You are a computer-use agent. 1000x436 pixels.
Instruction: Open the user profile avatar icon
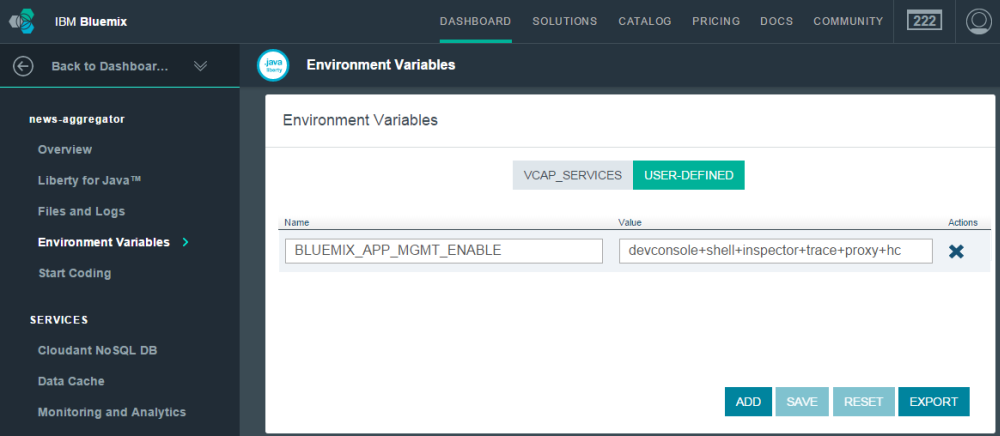[978, 21]
